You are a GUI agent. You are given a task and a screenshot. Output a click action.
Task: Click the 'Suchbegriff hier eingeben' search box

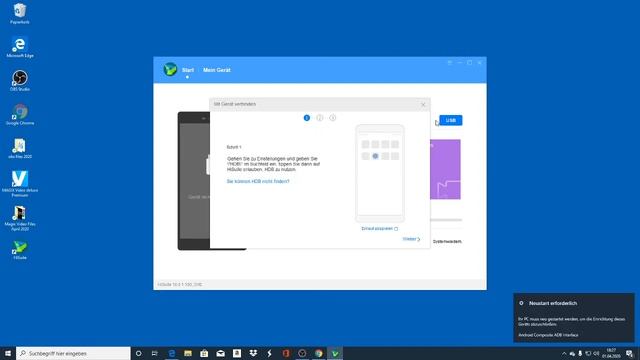tap(73, 353)
